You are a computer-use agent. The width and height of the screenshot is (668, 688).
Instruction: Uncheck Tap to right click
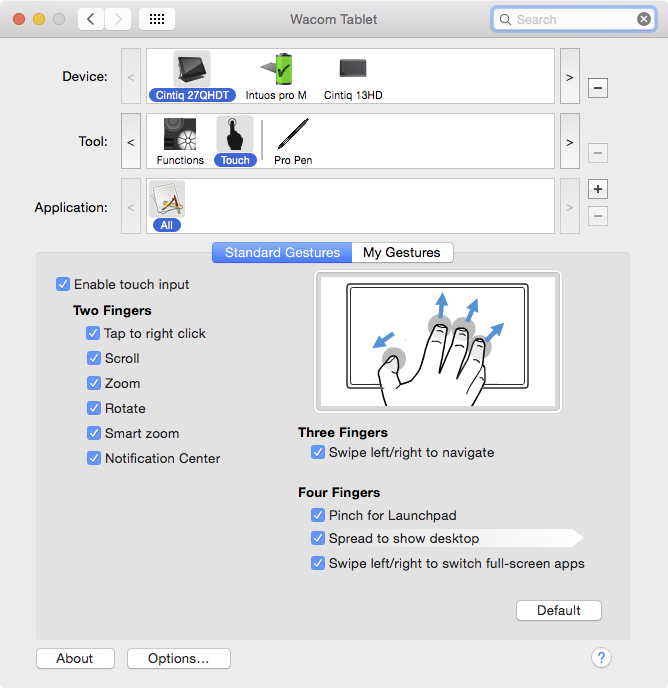tap(93, 333)
